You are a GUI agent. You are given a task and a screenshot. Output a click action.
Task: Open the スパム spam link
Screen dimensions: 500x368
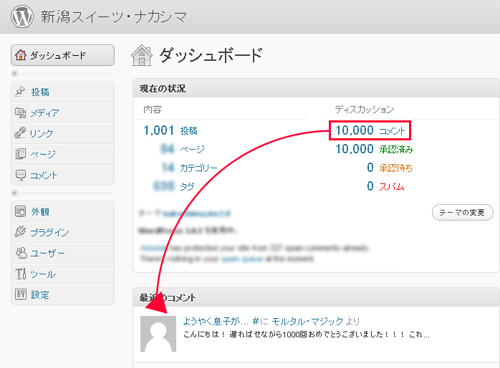pos(392,187)
